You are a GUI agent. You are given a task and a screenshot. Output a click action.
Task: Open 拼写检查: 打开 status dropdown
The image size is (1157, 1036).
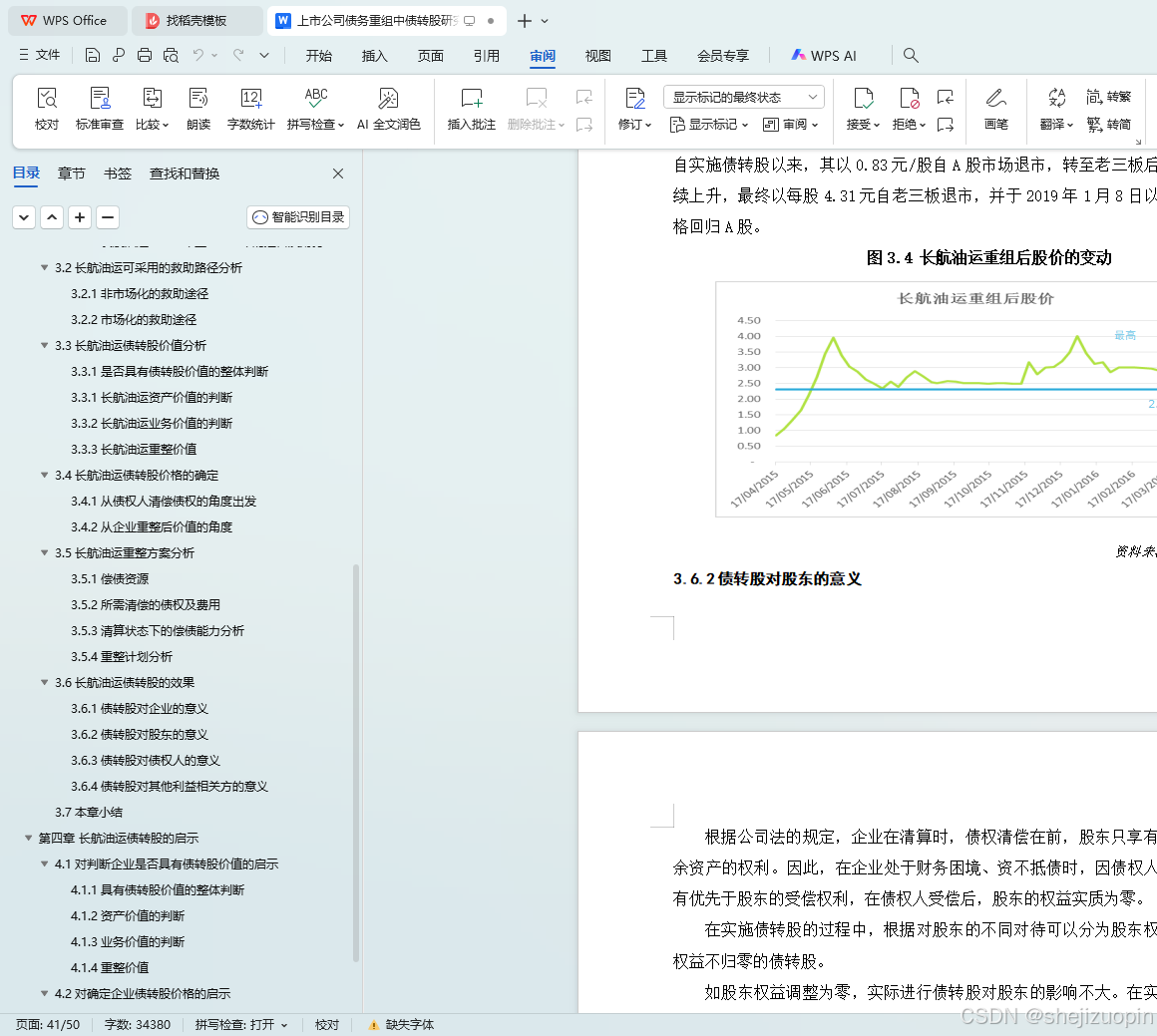(241, 1024)
